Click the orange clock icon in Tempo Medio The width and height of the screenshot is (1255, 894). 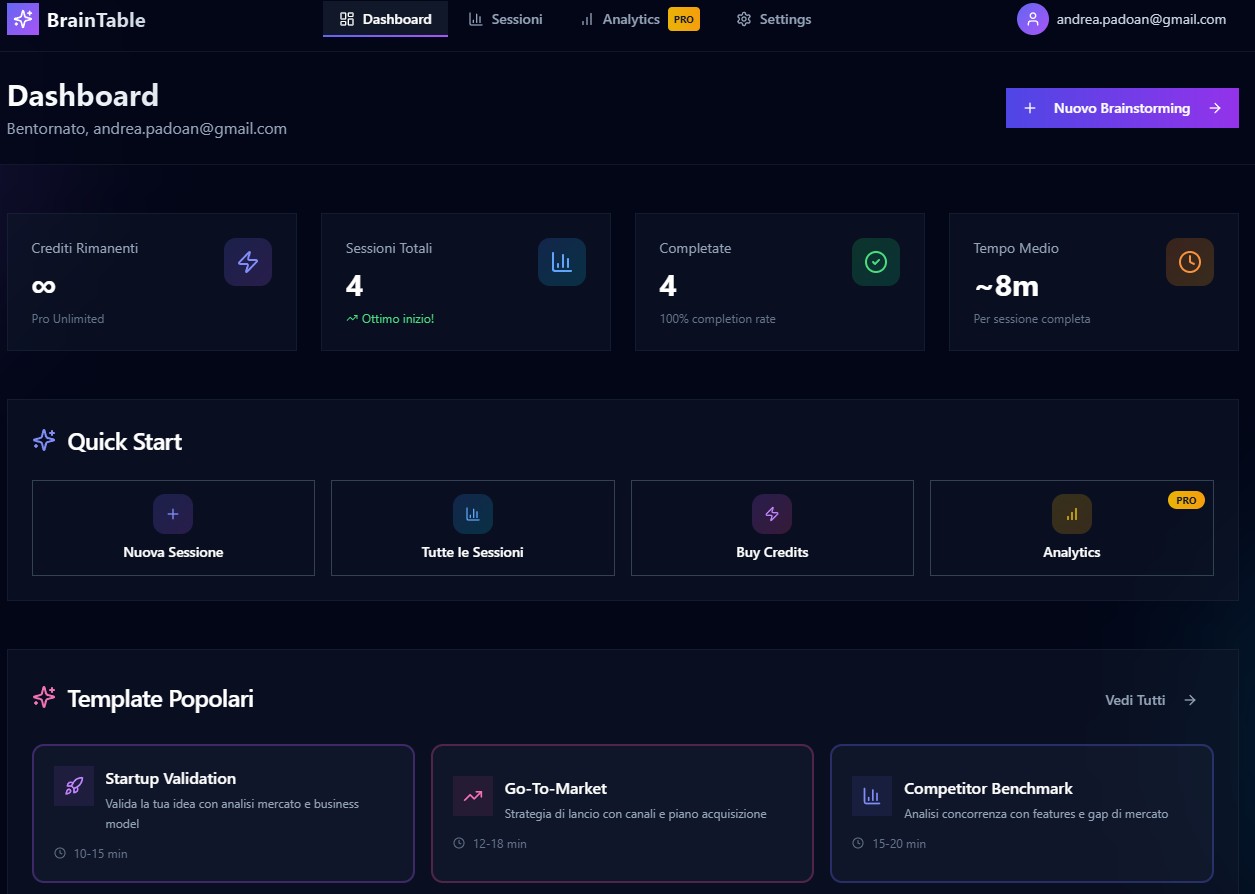(1190, 262)
